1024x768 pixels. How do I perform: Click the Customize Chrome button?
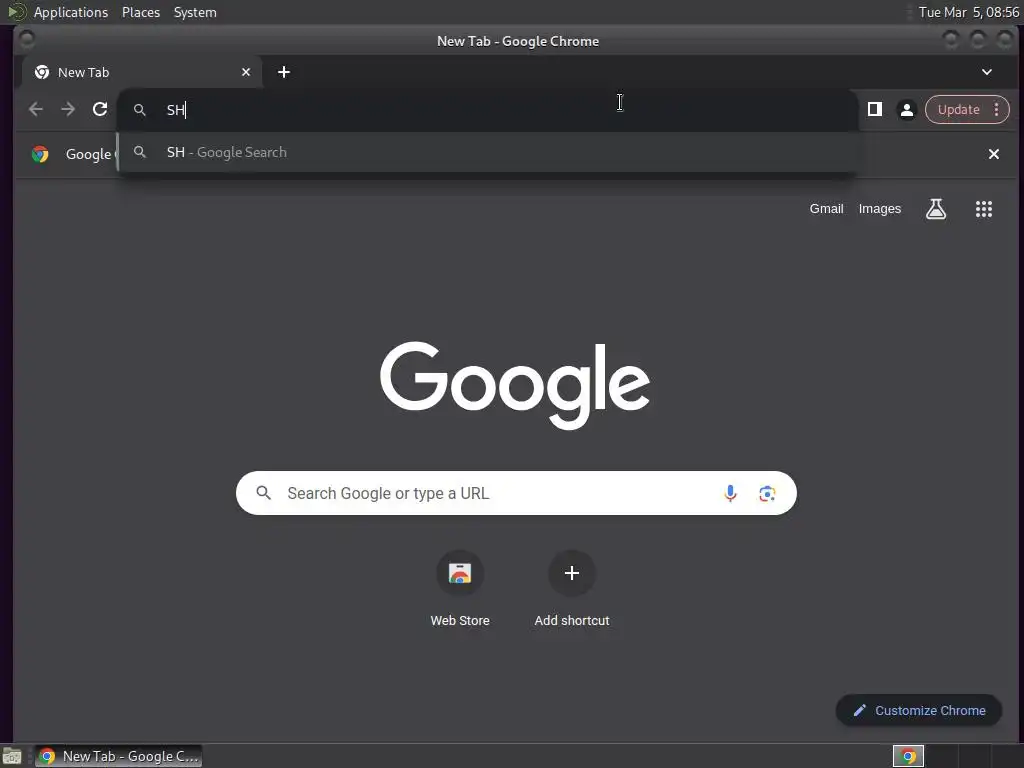coord(919,711)
